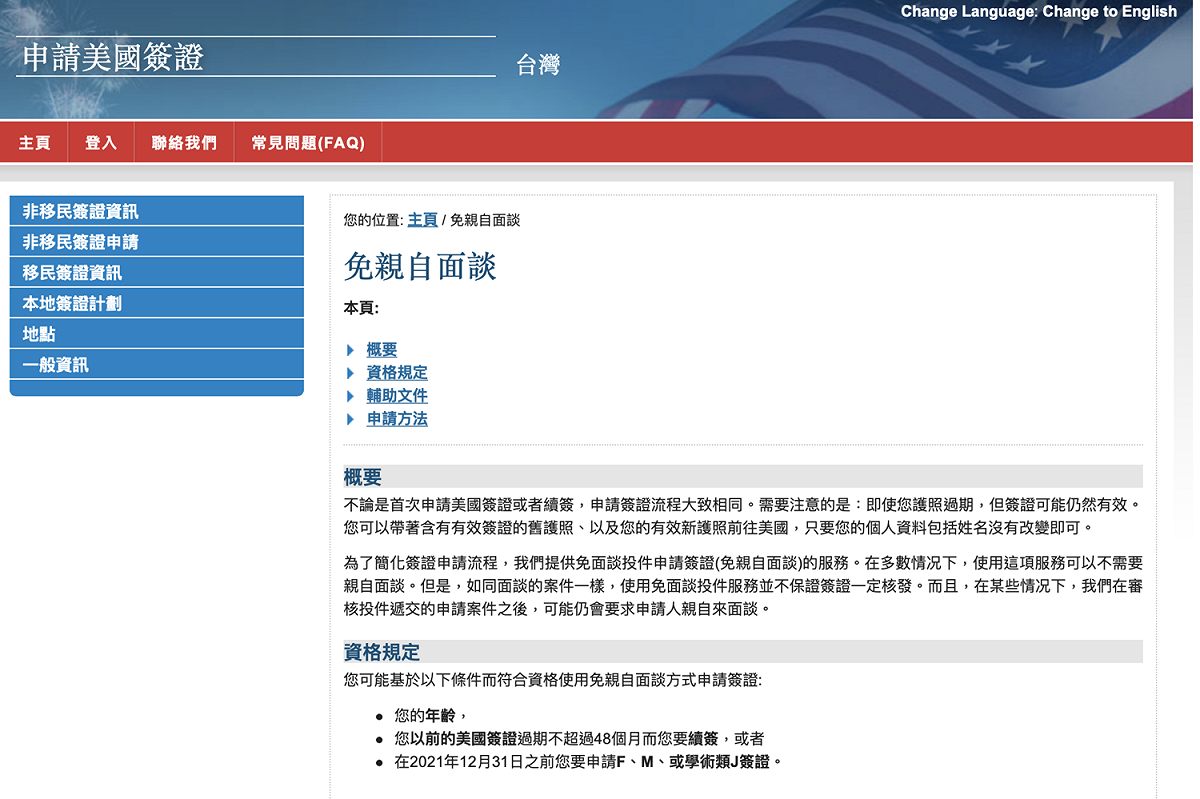Expand 移民簽證資訊 sidebar menu
Viewport: 1200px width, 799px height.
point(156,273)
